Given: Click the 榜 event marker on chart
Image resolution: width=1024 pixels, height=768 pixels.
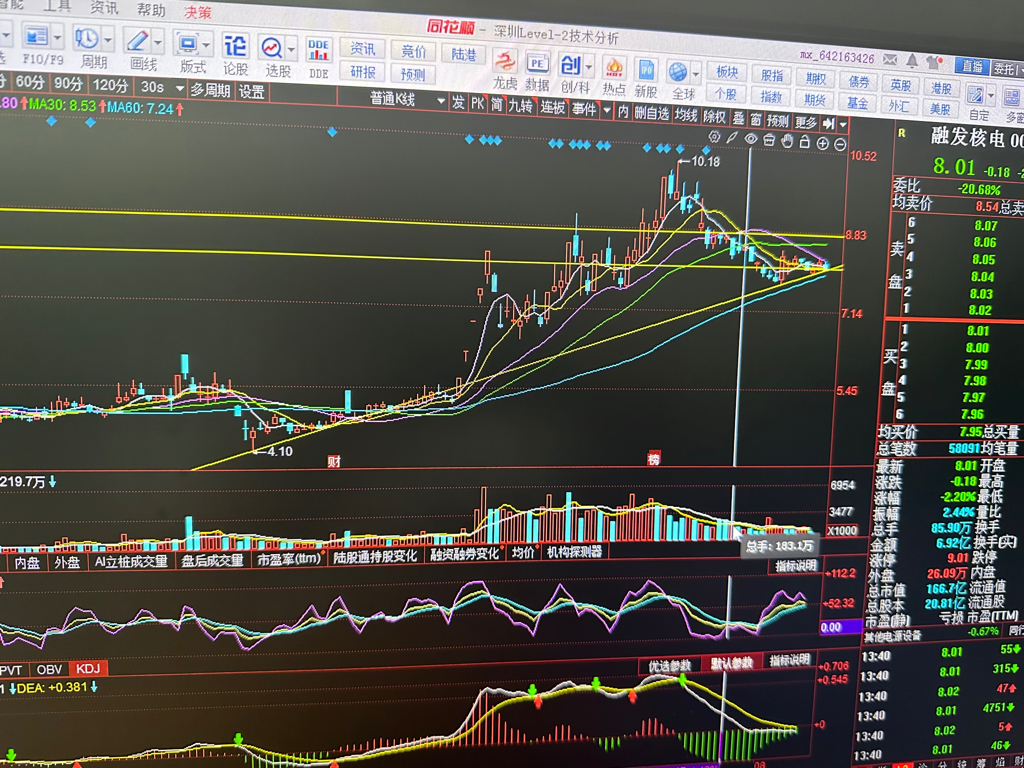Looking at the screenshot, I should tap(654, 459).
